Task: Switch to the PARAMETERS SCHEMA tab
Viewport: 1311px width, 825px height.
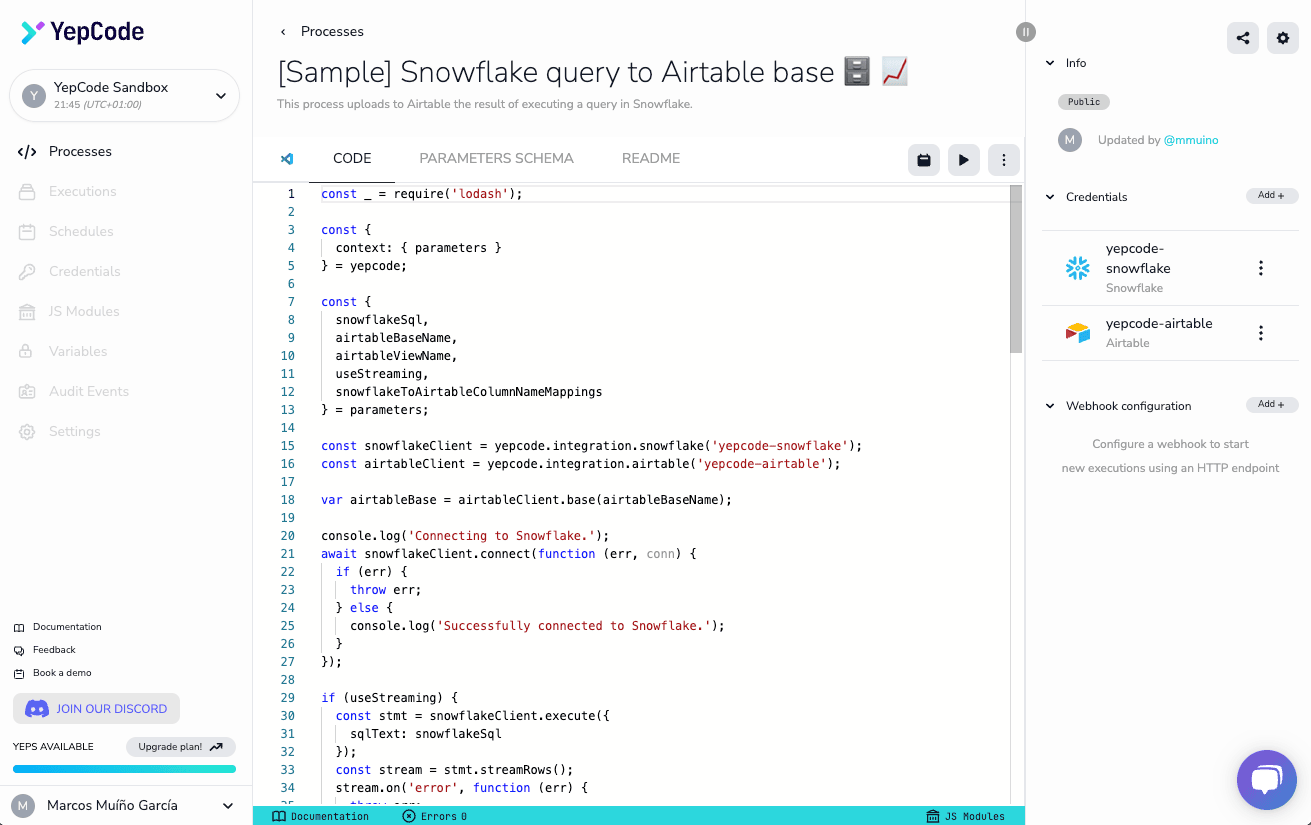Action: 496,158
